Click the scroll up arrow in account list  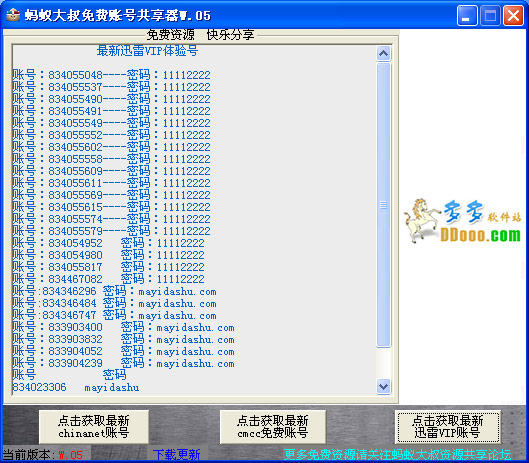point(383,53)
